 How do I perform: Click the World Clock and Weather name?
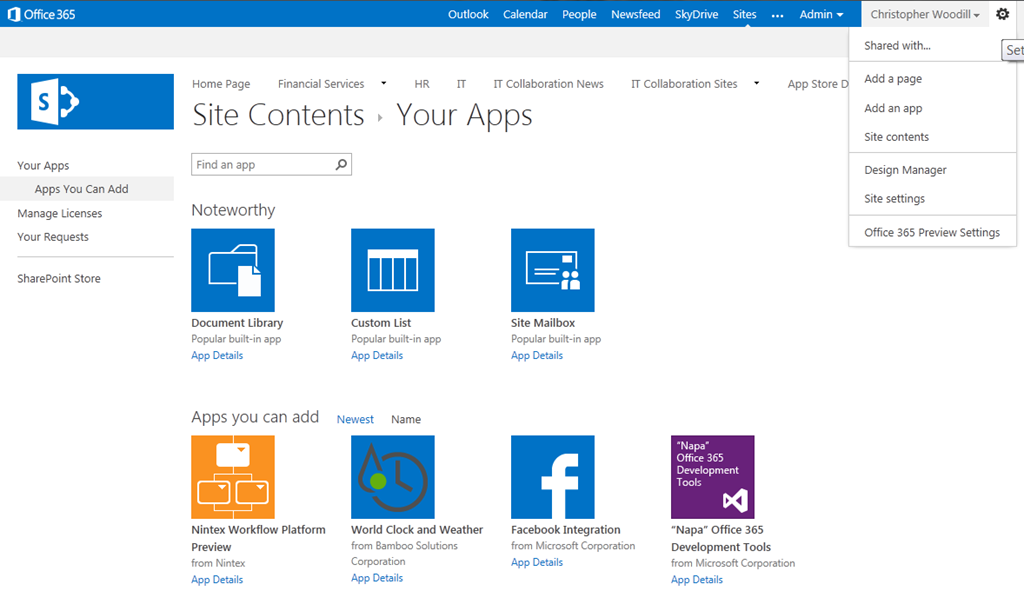417,530
